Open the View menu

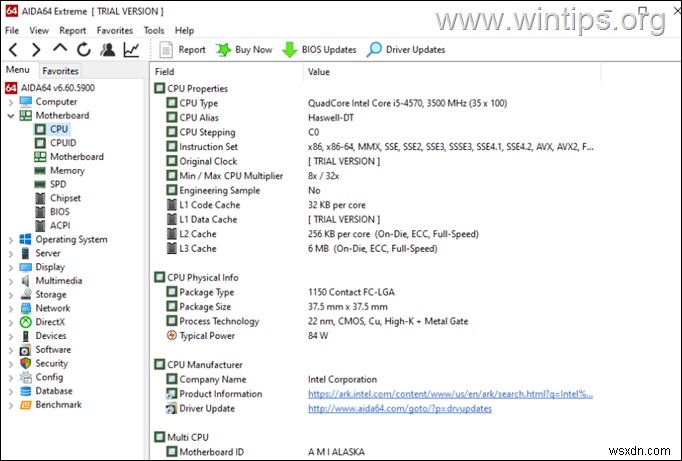pyautogui.click(x=39, y=30)
